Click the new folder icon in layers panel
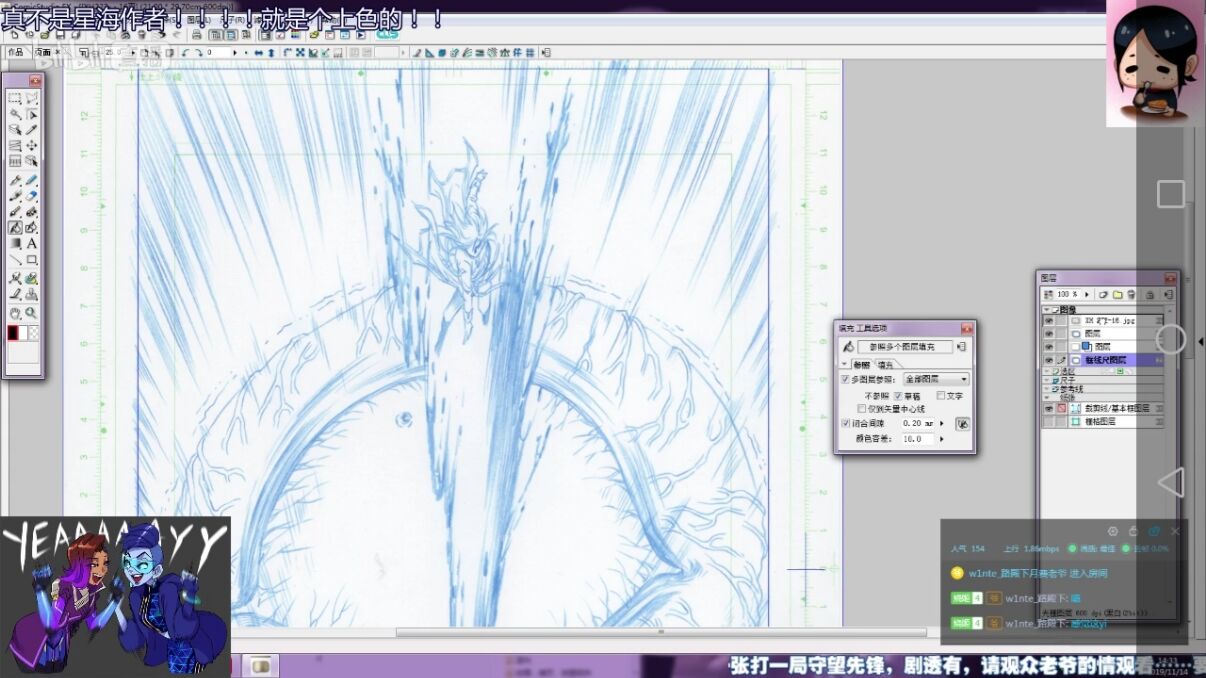 (x=1116, y=295)
